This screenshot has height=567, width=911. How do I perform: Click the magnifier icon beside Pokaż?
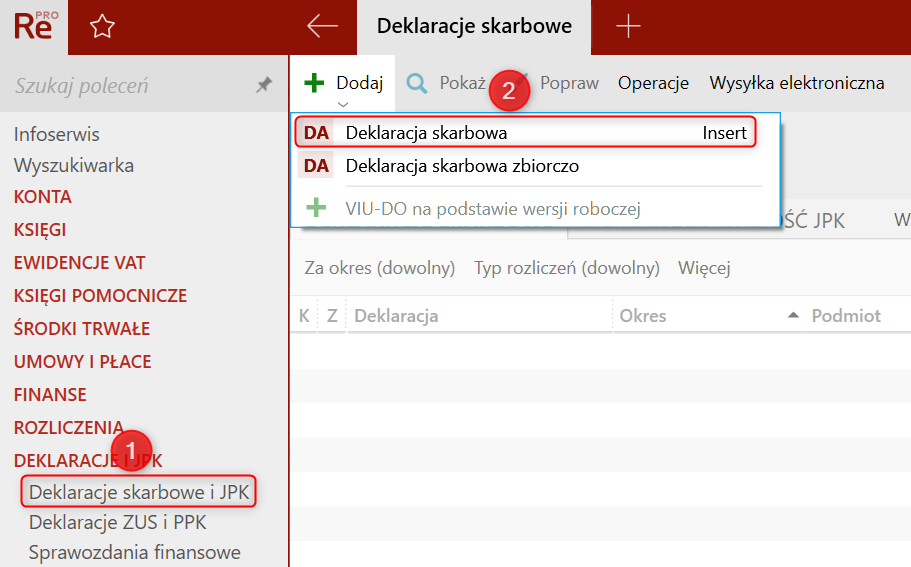(417, 83)
